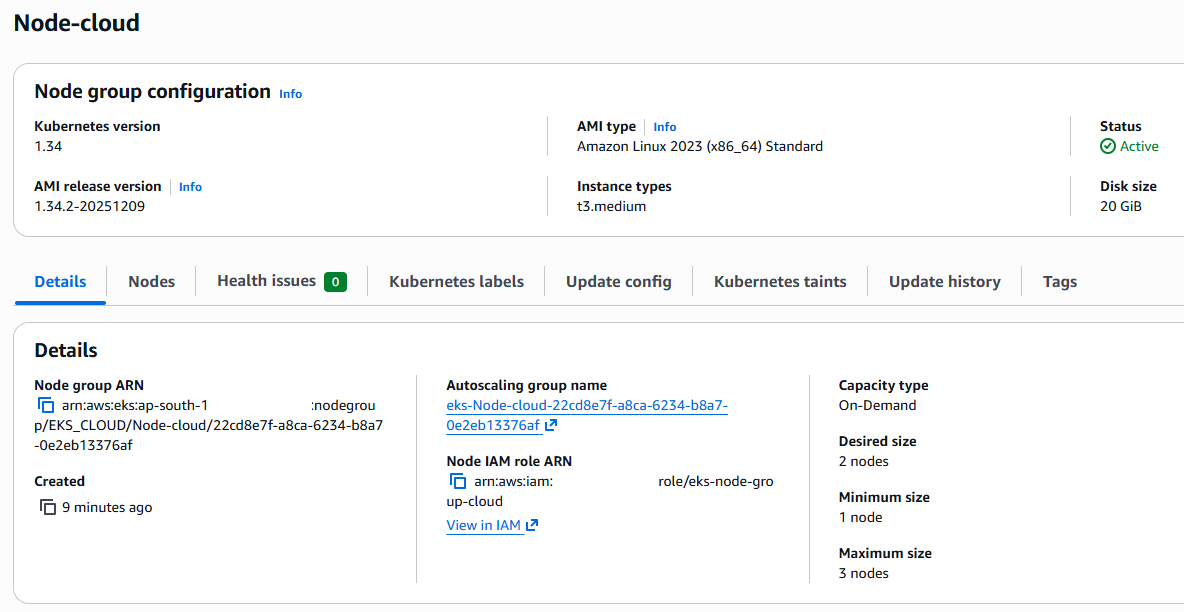Open the eks-Node-cloud autoscaling group link
The image size is (1184, 612).
coord(587,405)
